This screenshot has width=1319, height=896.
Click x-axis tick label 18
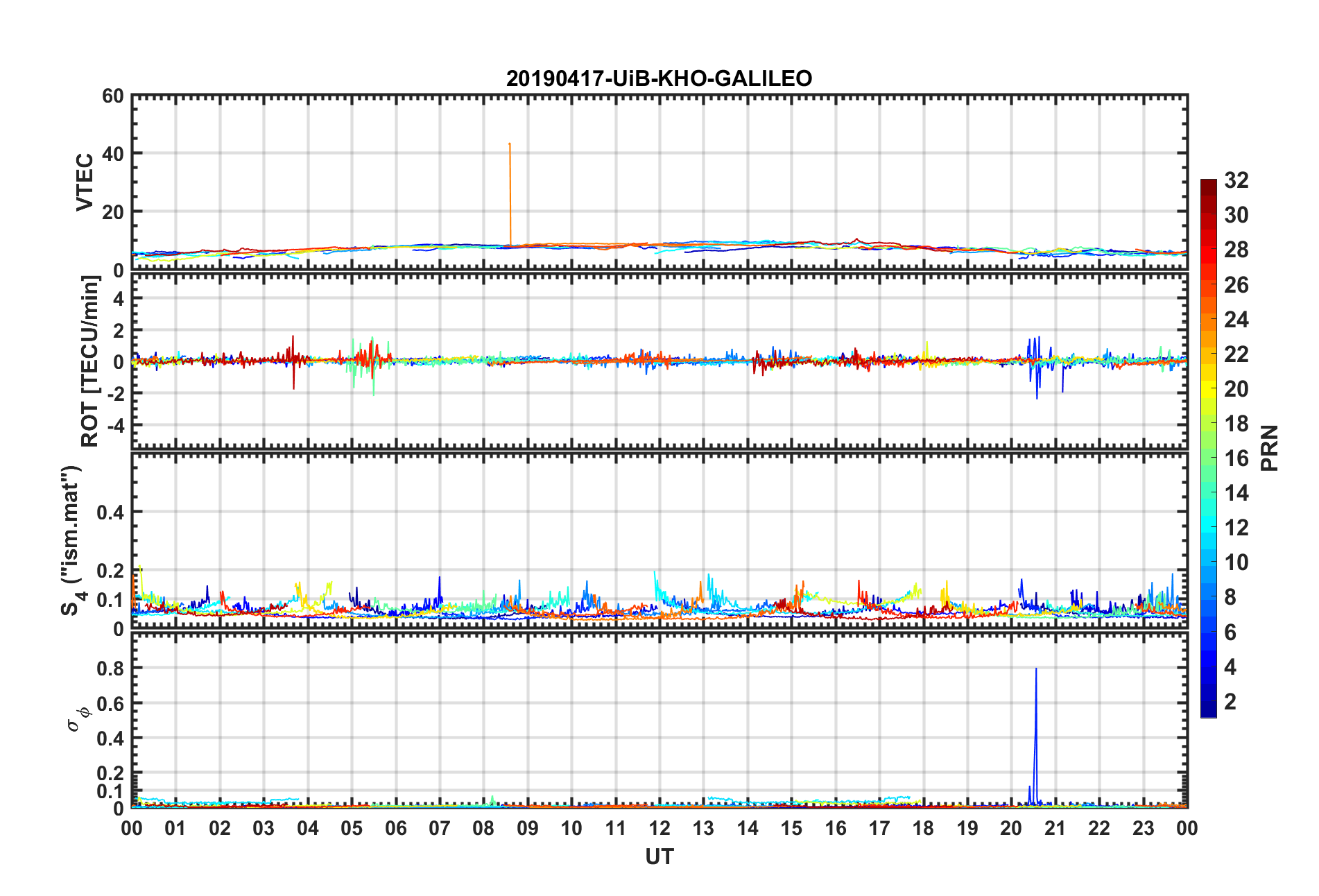pos(923,828)
